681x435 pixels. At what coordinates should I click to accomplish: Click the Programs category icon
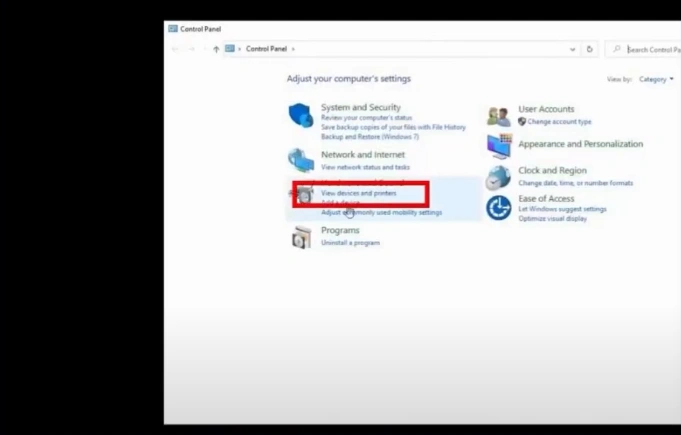301,237
